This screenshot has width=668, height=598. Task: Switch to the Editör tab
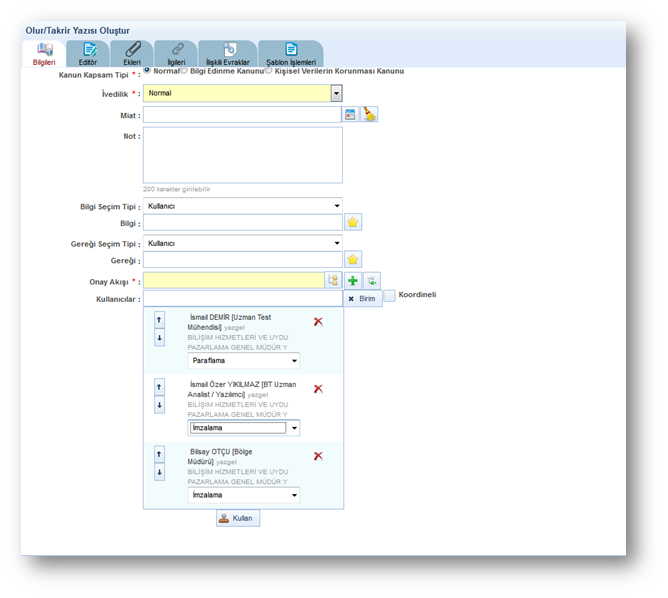pos(88,54)
